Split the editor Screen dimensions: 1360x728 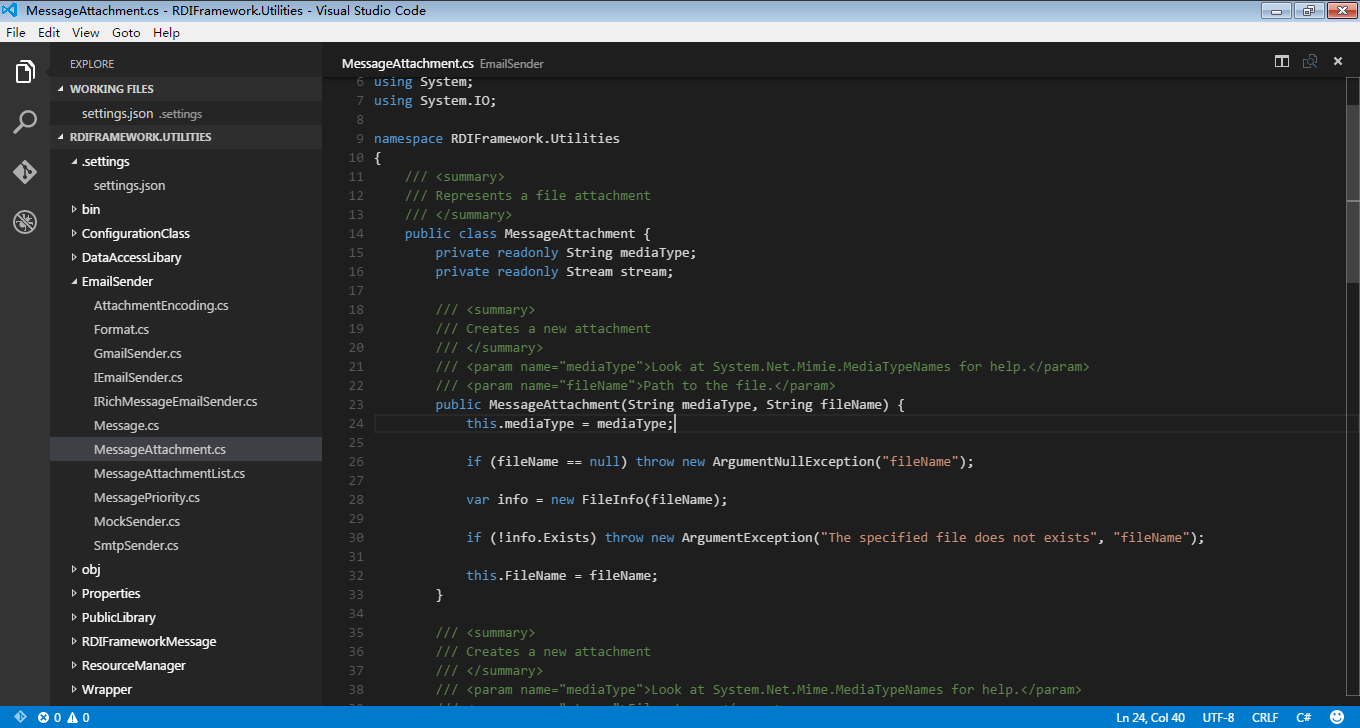point(1282,62)
